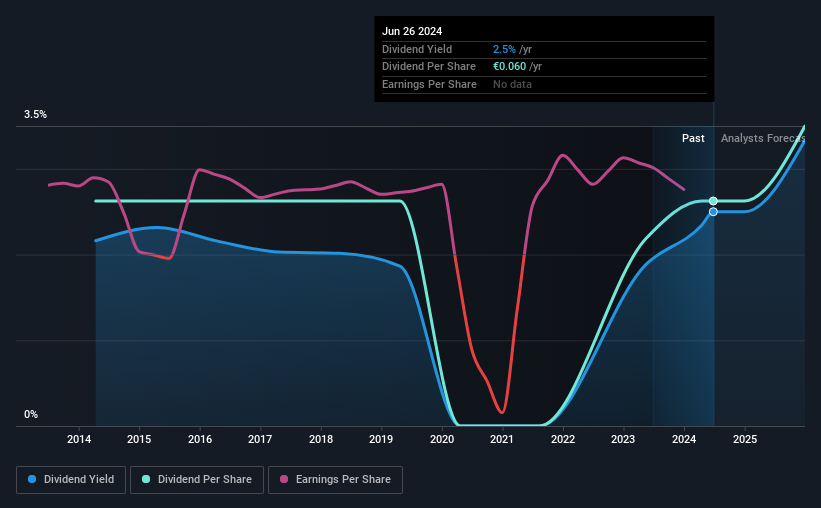Viewport: 821px width, 508px height.
Task: Click the No data earnings value in tooltip
Action: 512,84
